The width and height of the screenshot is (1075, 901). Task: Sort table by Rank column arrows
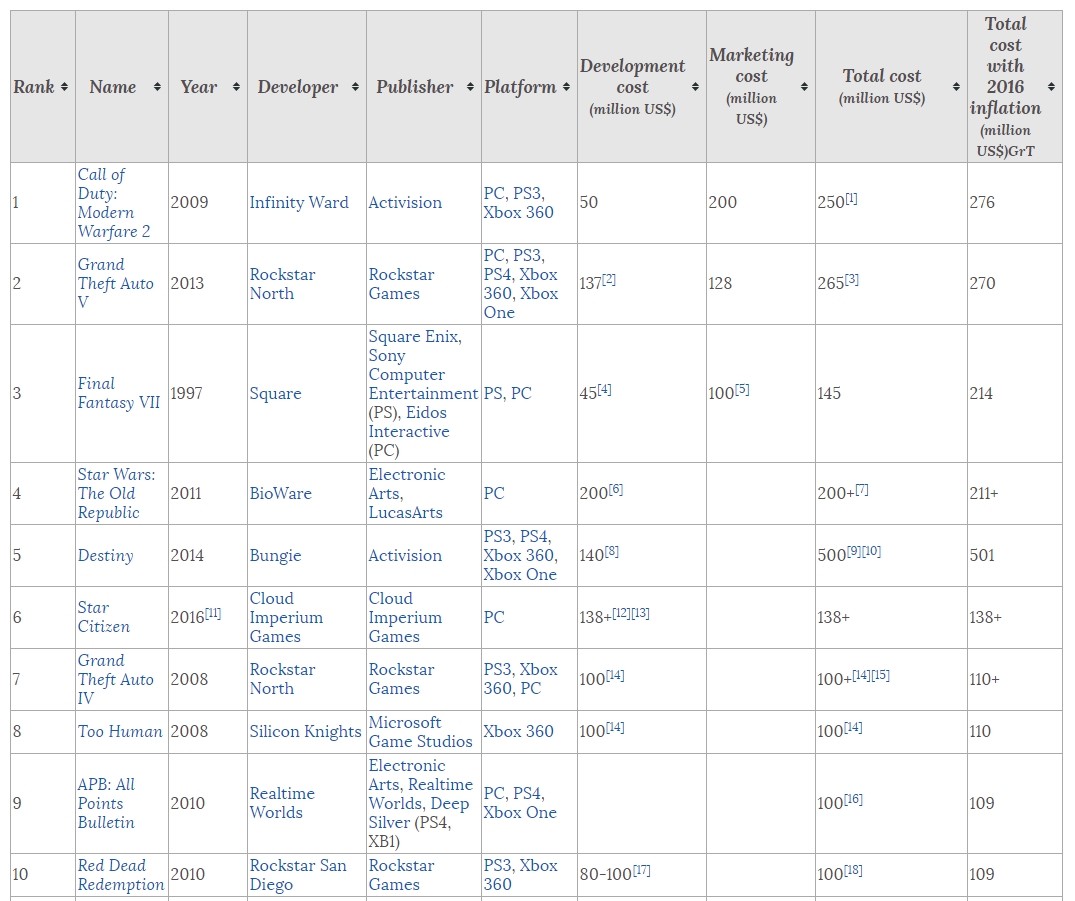64,87
